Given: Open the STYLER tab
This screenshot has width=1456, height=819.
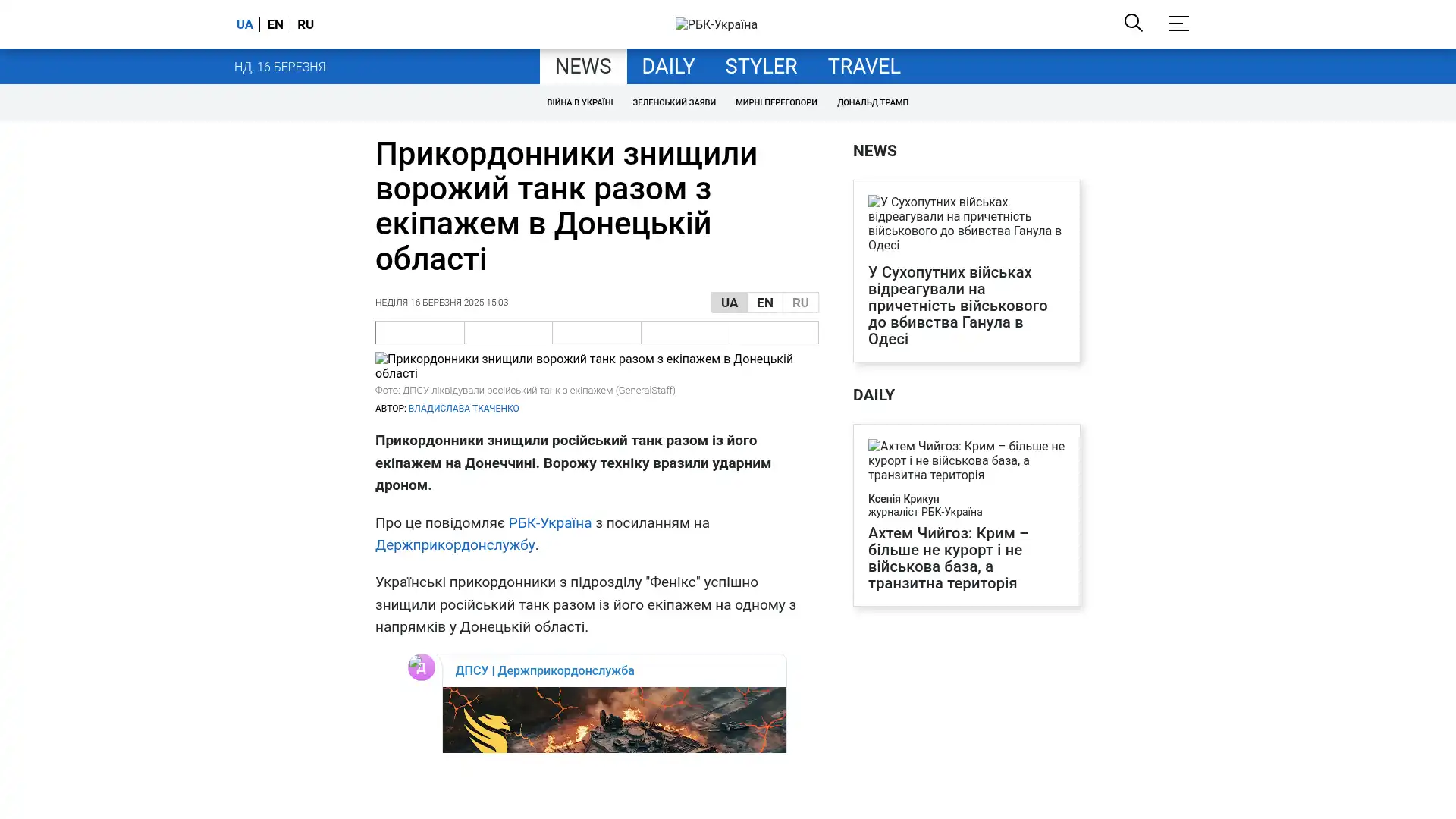Looking at the screenshot, I should tap(761, 67).
